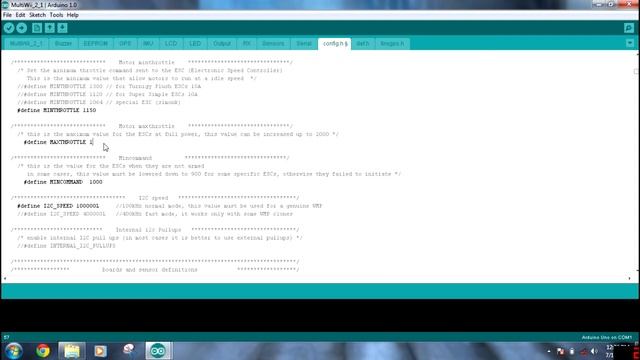Open the Help menu
The image size is (640, 360).
[73, 15]
